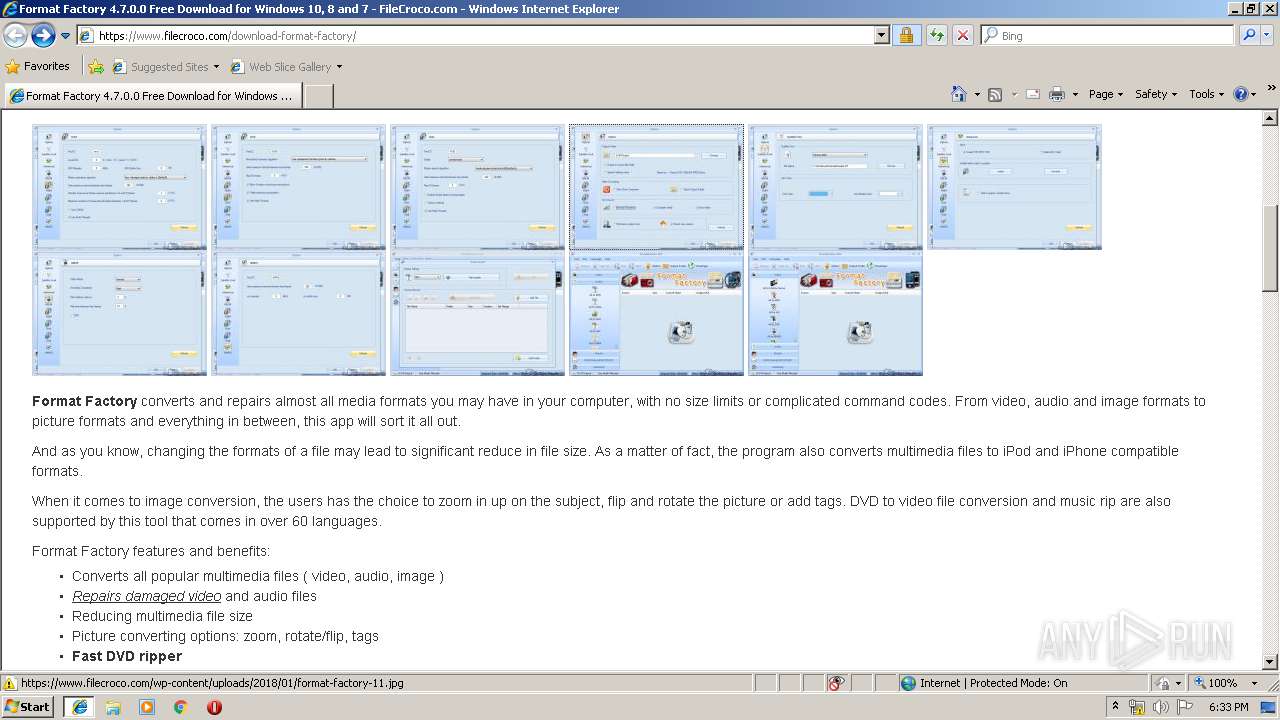Click the search magnifier button
Viewport: 1280px width, 720px height.
[x=1248, y=35]
